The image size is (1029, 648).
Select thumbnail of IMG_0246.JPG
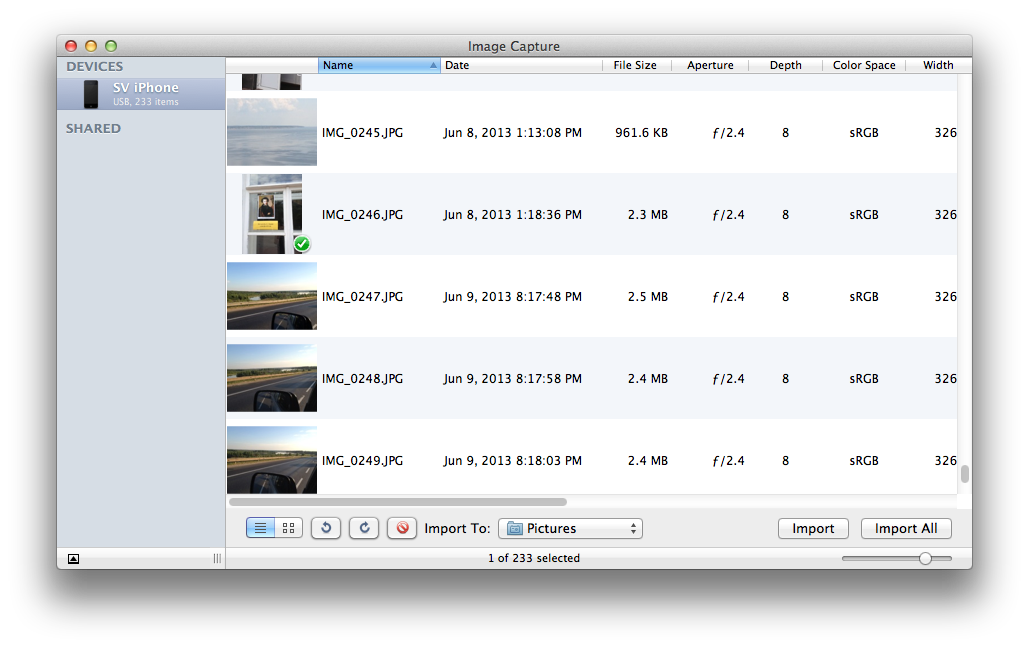point(272,214)
